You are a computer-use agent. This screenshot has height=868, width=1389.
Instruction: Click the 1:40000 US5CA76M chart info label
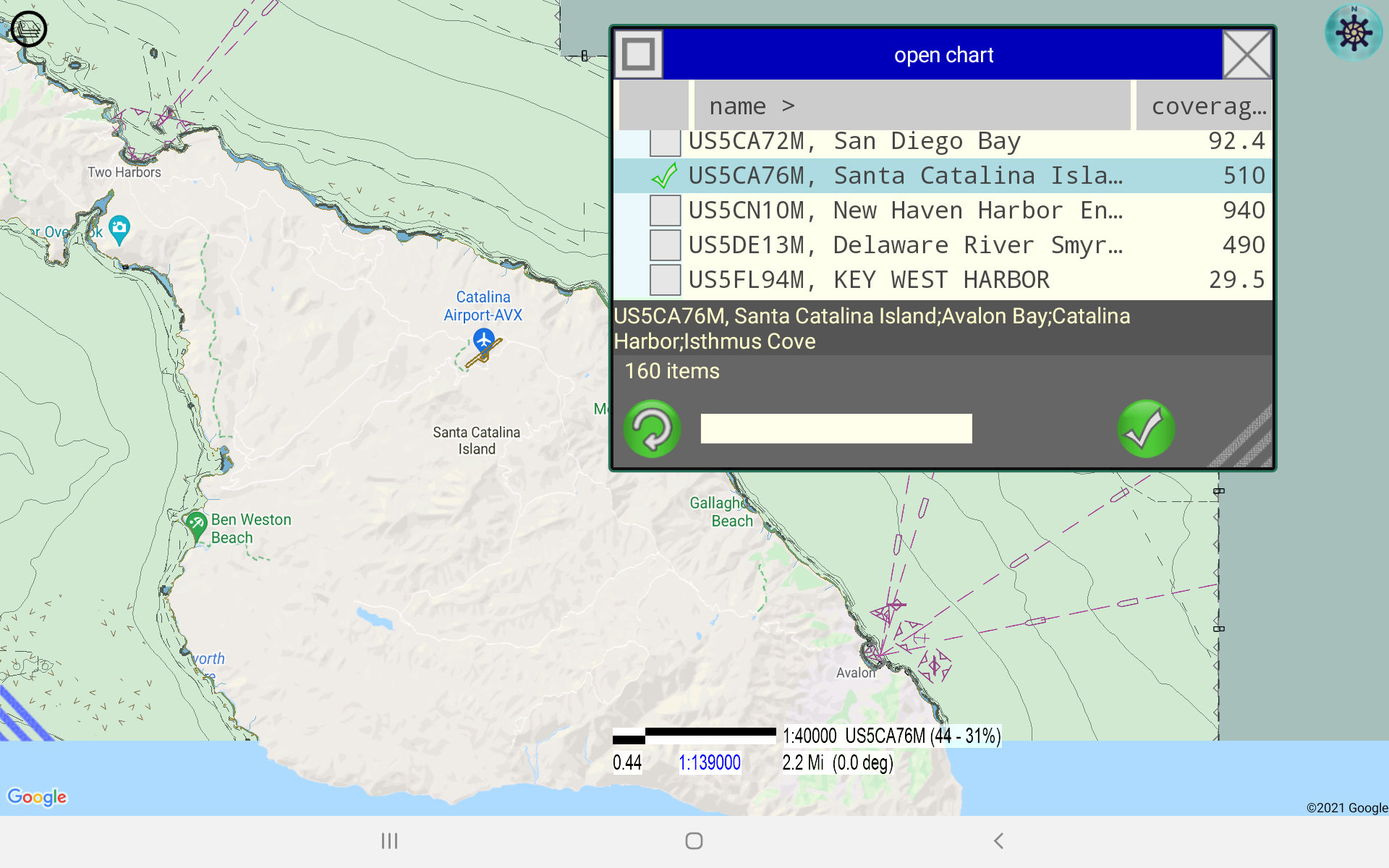891,736
